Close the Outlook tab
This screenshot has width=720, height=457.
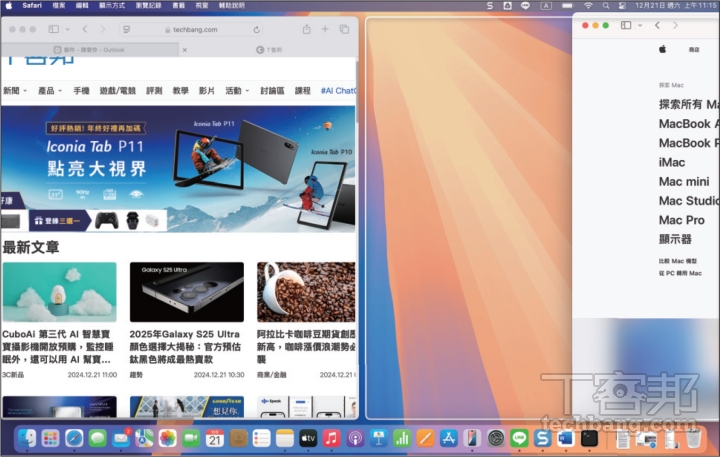[185, 50]
